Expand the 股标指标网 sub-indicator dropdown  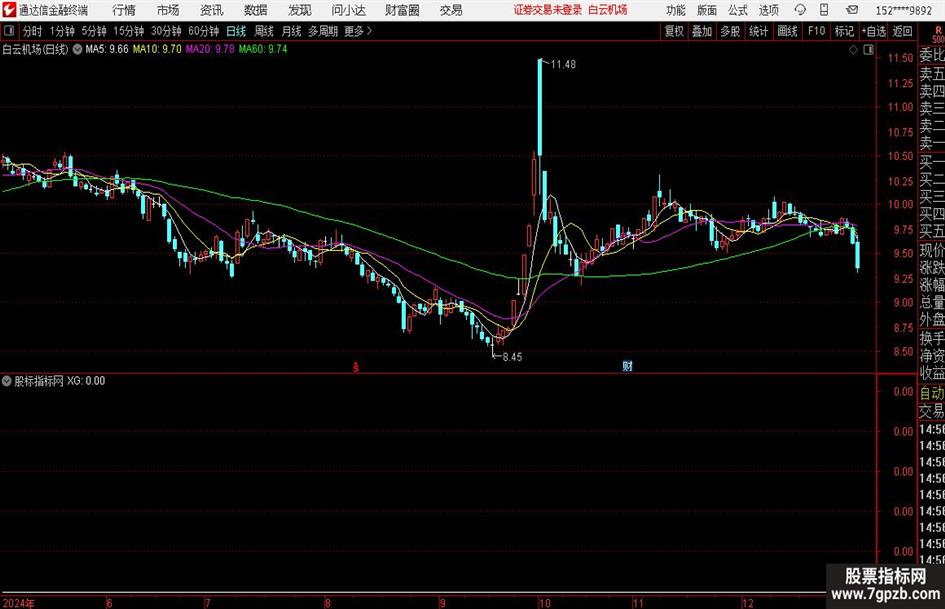[x=7, y=381]
